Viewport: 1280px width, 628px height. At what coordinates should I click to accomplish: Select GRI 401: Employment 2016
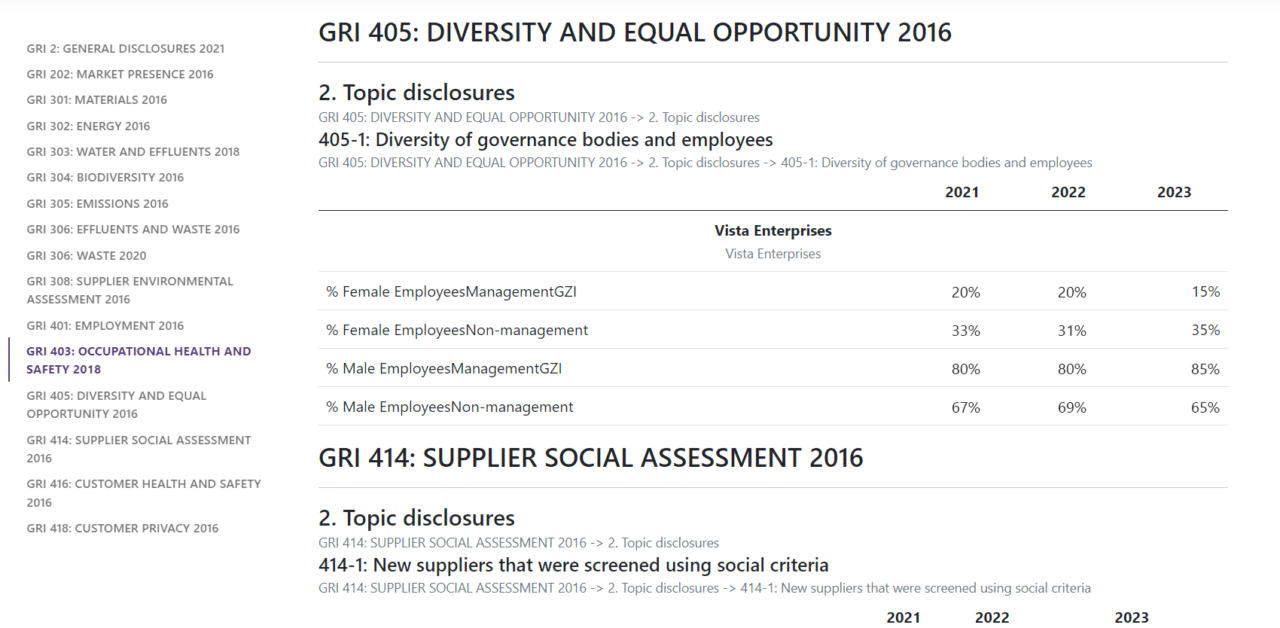pyautogui.click(x=104, y=325)
